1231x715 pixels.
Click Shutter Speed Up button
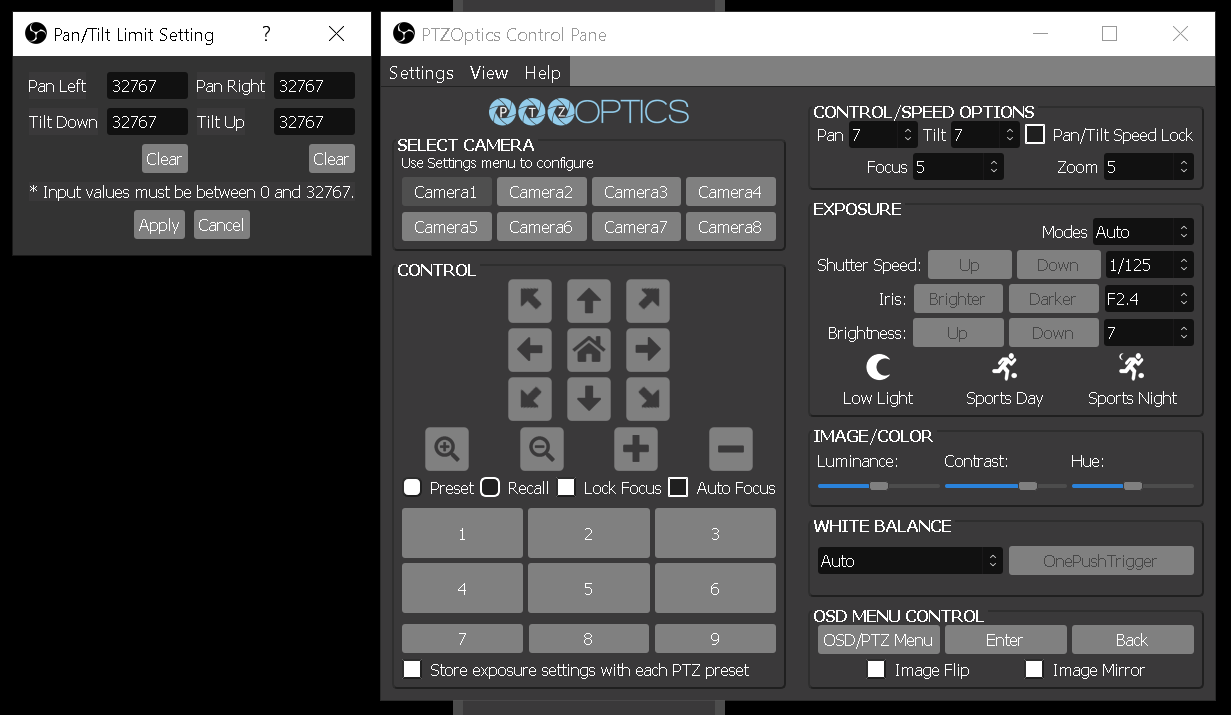(x=970, y=265)
